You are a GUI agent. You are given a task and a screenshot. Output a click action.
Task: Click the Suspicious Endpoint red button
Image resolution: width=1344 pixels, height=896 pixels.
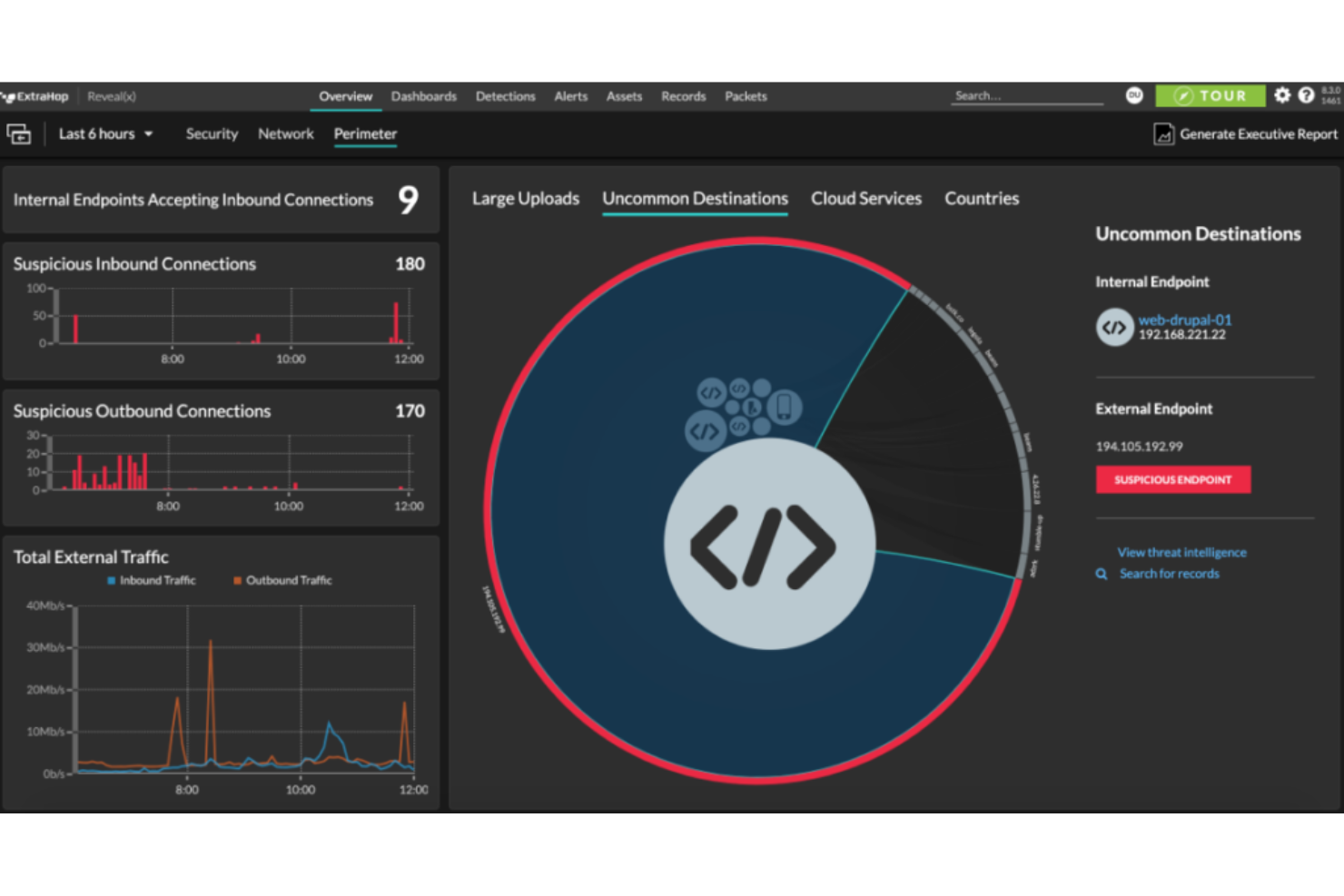click(1172, 479)
